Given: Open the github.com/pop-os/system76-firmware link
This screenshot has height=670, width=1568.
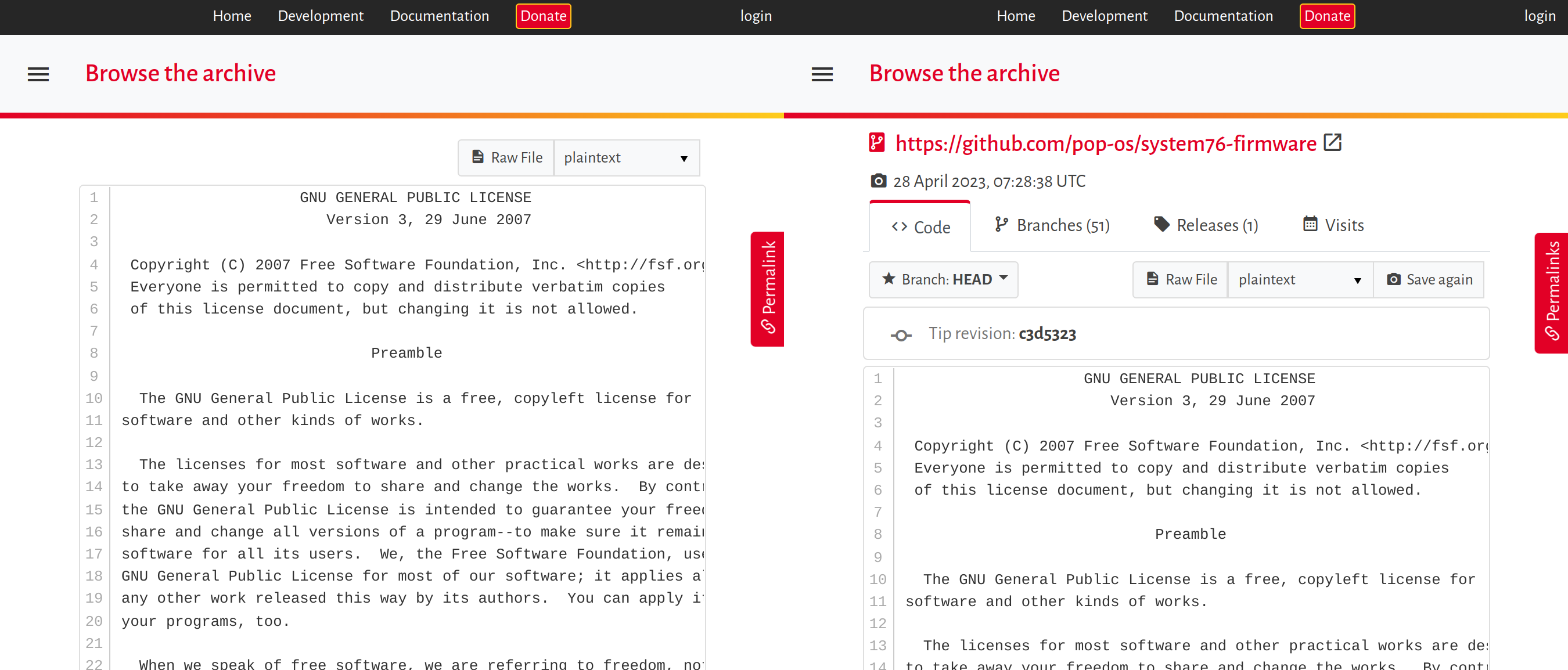Looking at the screenshot, I should 1105,143.
